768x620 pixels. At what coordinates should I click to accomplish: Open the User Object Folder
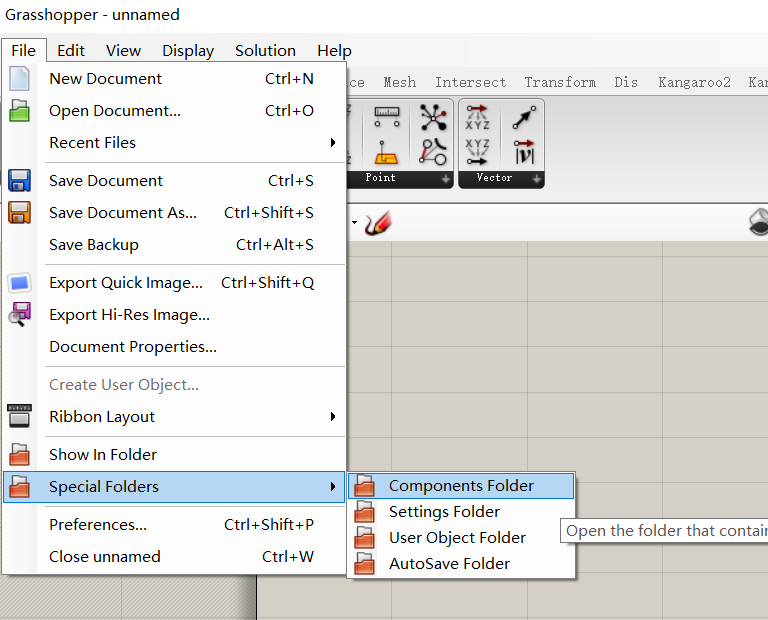coord(461,538)
